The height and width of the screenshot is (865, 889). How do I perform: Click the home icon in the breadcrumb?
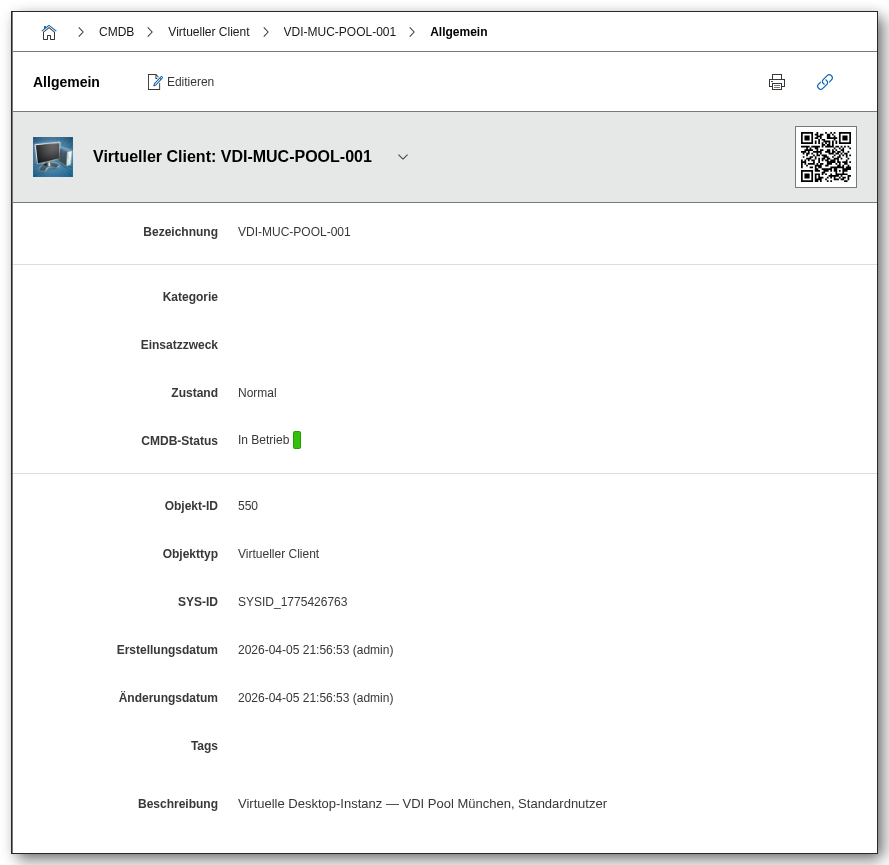click(x=48, y=31)
